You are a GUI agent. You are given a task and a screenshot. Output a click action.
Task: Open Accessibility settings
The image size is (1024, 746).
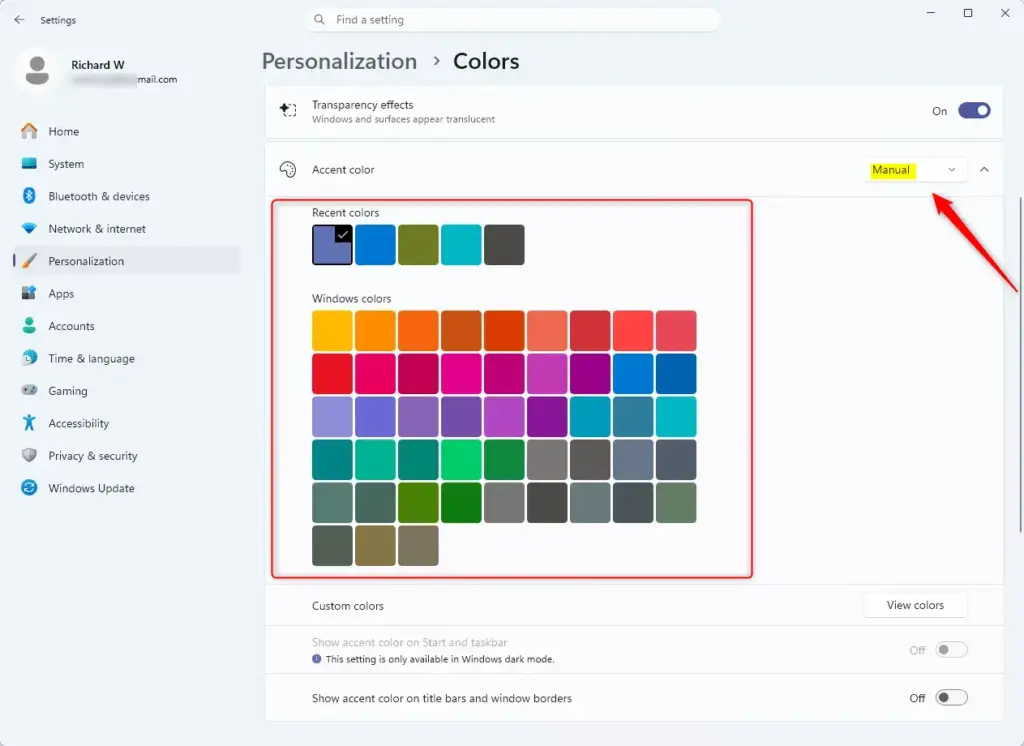tap(127, 423)
